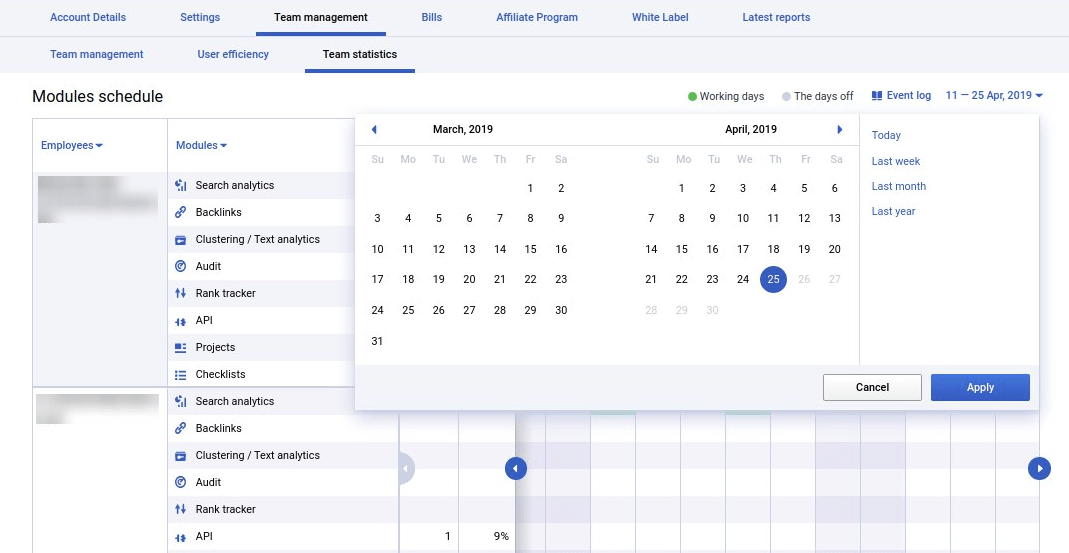This screenshot has width=1069, height=553.
Task: Click the Projects module icon
Action: click(181, 347)
